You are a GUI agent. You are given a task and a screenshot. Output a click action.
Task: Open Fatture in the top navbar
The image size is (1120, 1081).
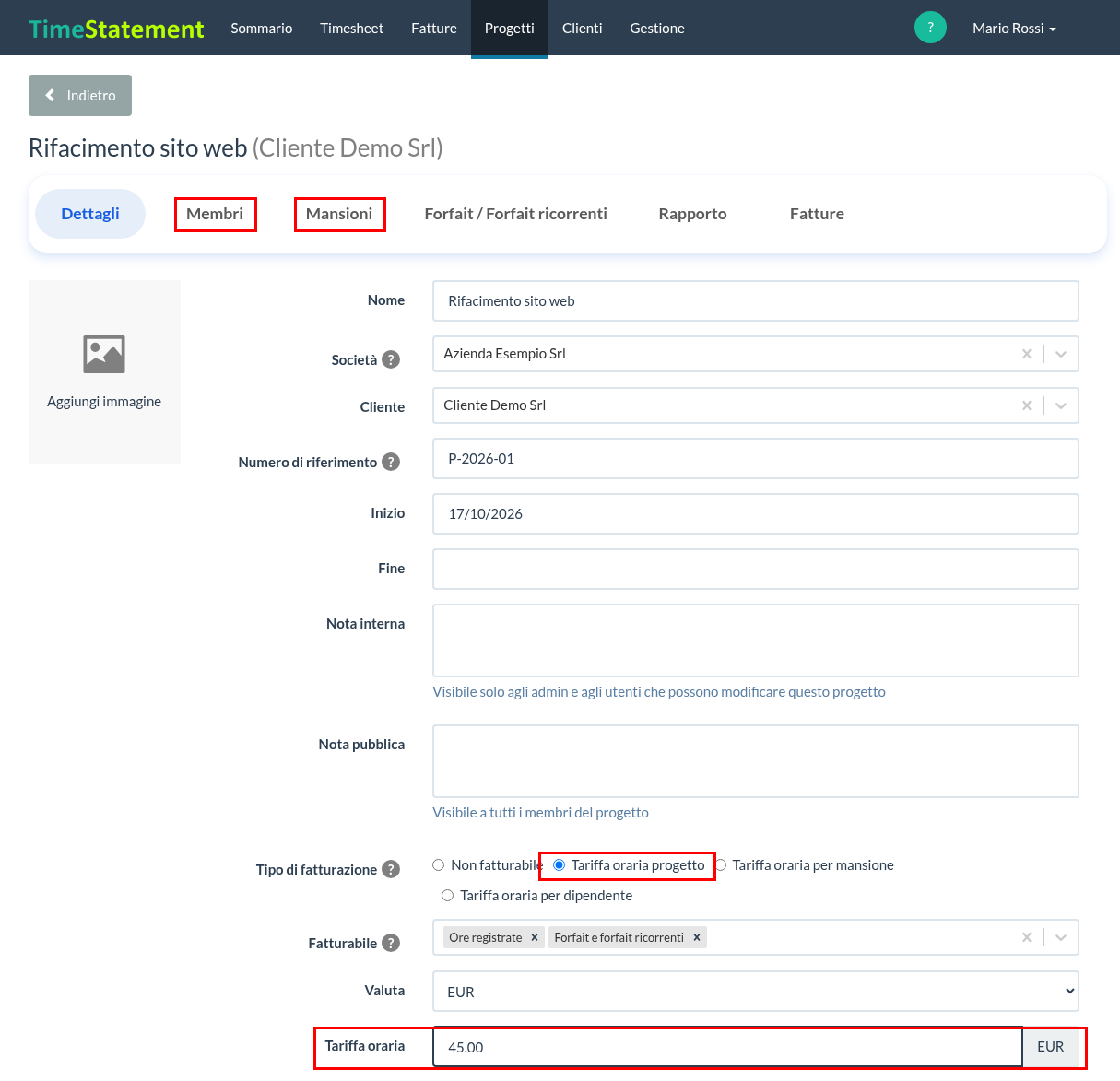point(434,29)
